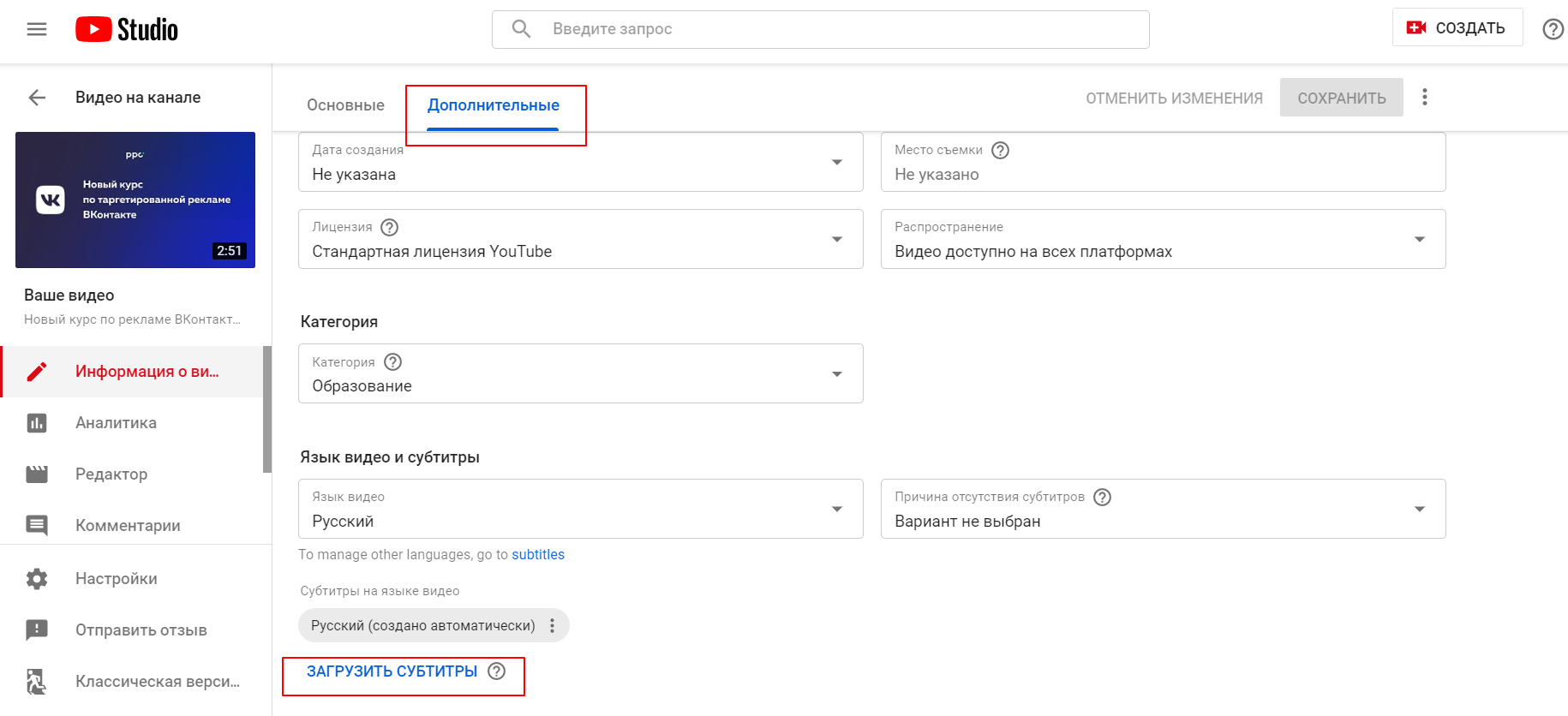
Task: Expand the Язык видео dropdown
Action: pos(837,509)
